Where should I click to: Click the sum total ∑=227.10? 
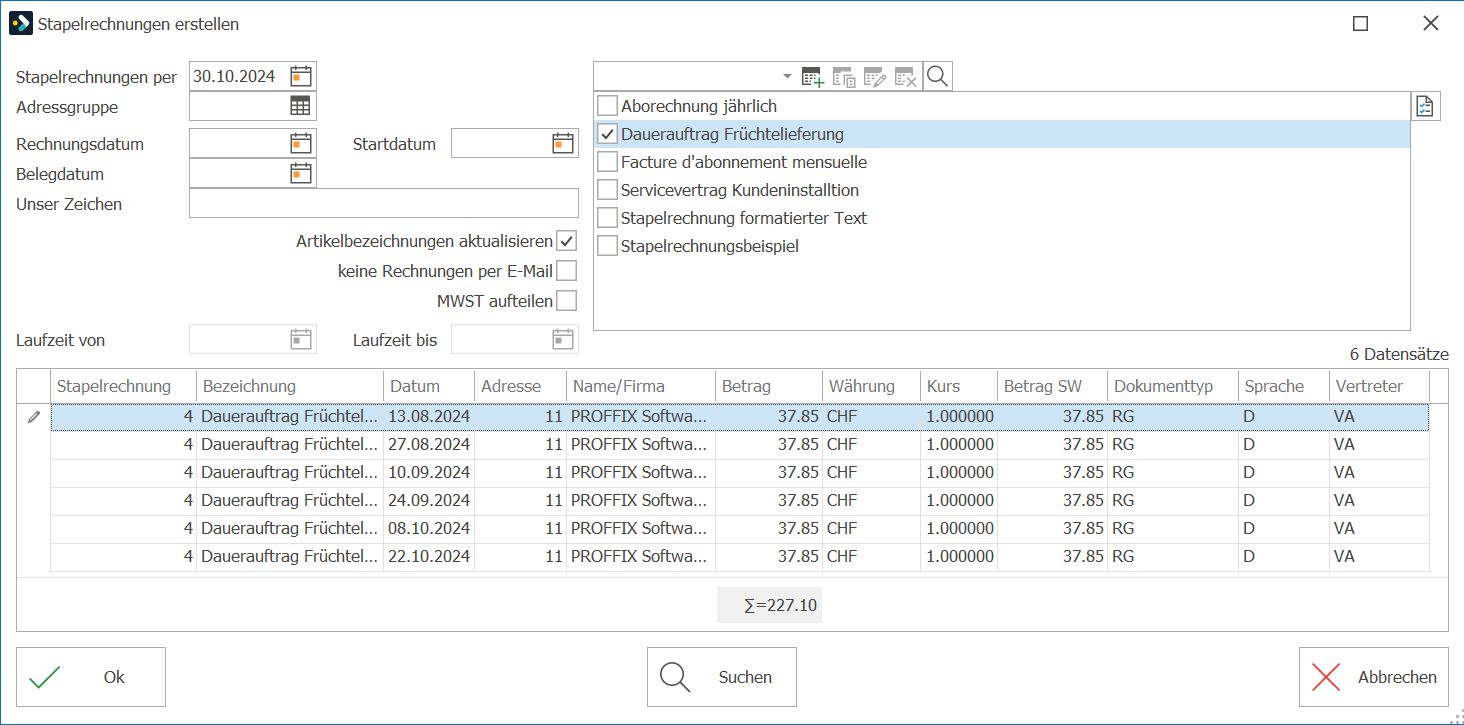(x=769, y=605)
